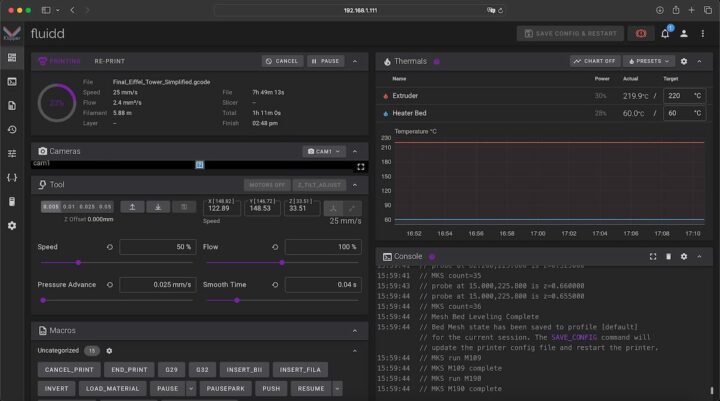Viewport: 720px width, 401px height.
Task: Run the LOAD_MATERIAL macro
Action: (x=112, y=388)
